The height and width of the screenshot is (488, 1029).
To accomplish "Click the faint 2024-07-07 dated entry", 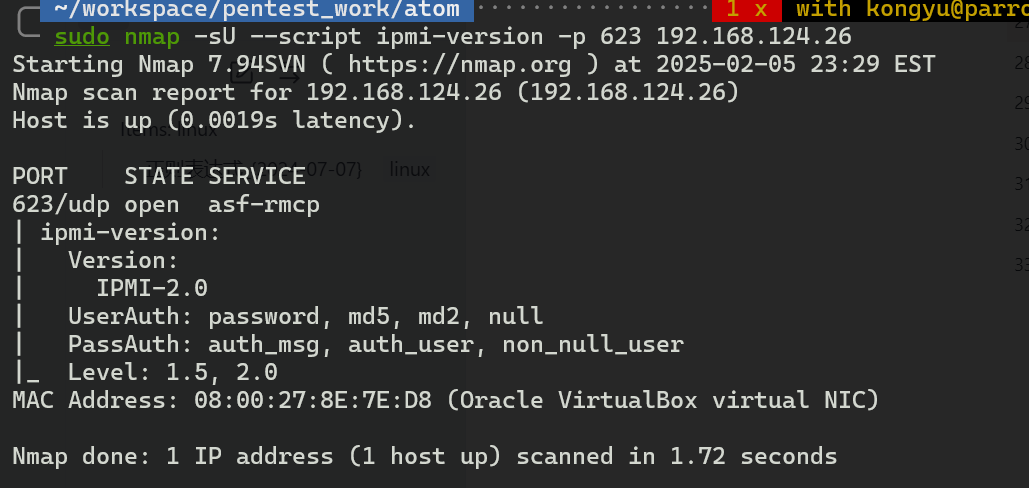I will (x=254, y=170).
